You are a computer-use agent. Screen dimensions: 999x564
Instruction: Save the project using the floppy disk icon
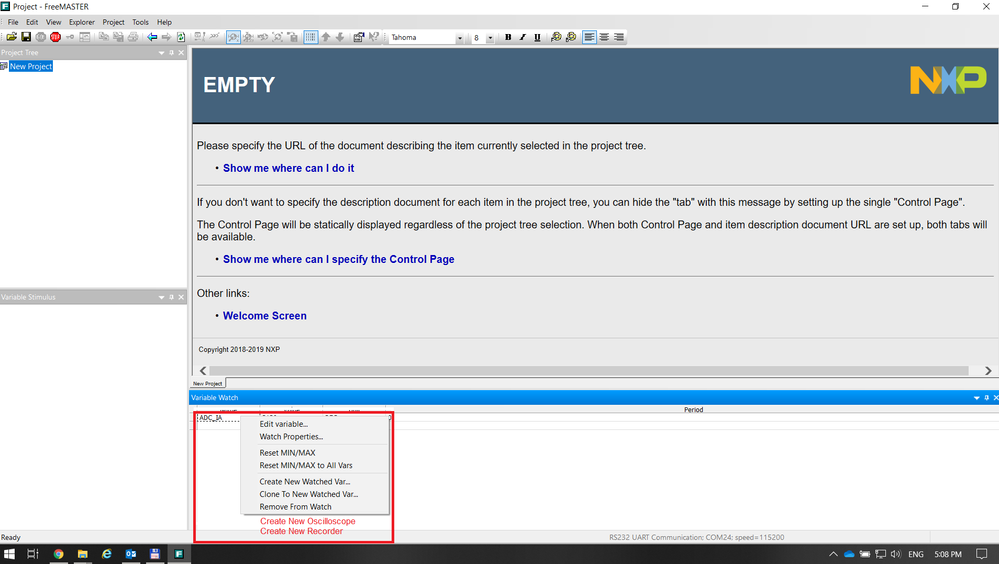click(x=26, y=37)
